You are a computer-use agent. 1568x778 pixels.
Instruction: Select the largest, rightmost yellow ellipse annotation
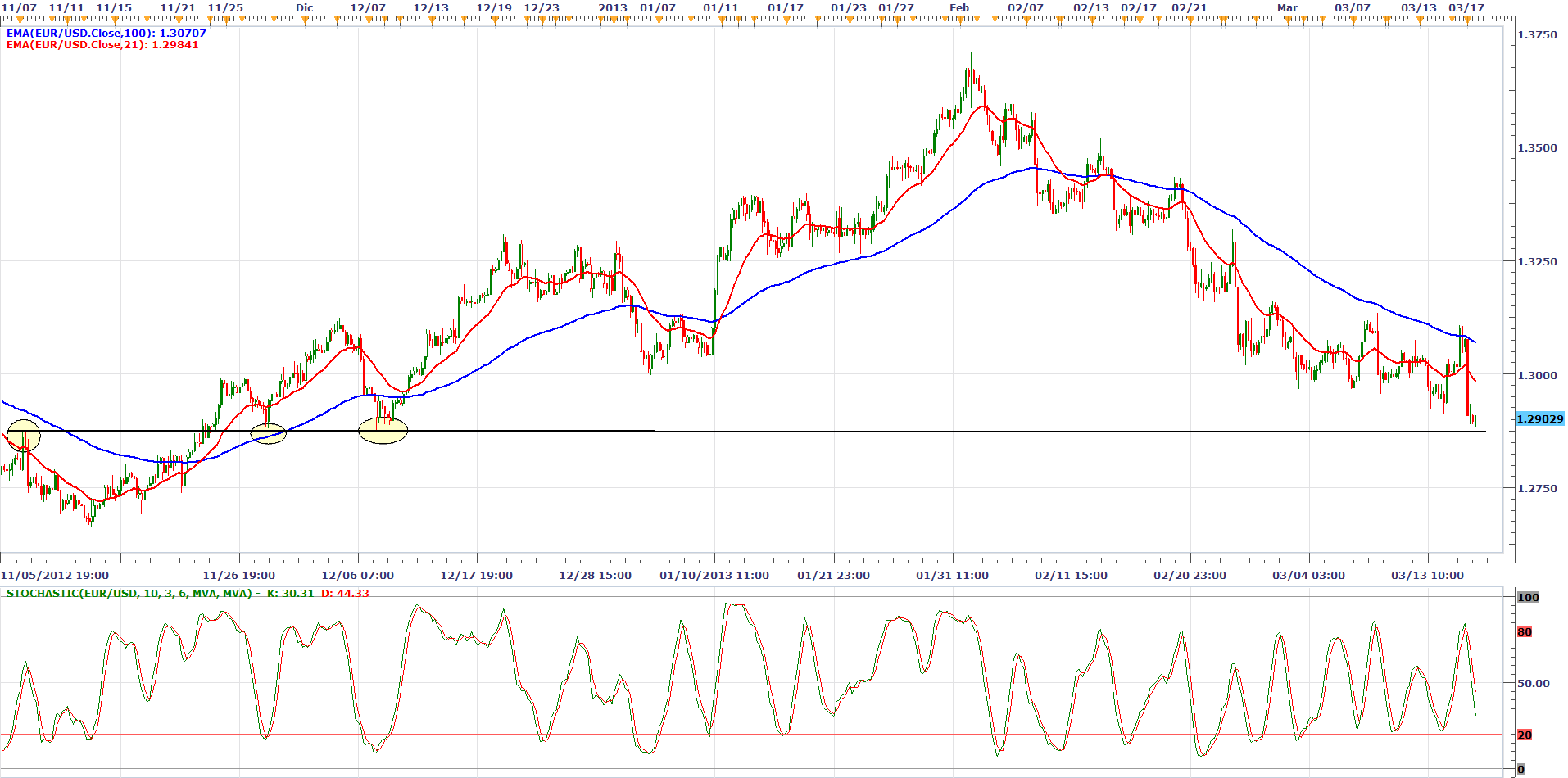tap(383, 430)
